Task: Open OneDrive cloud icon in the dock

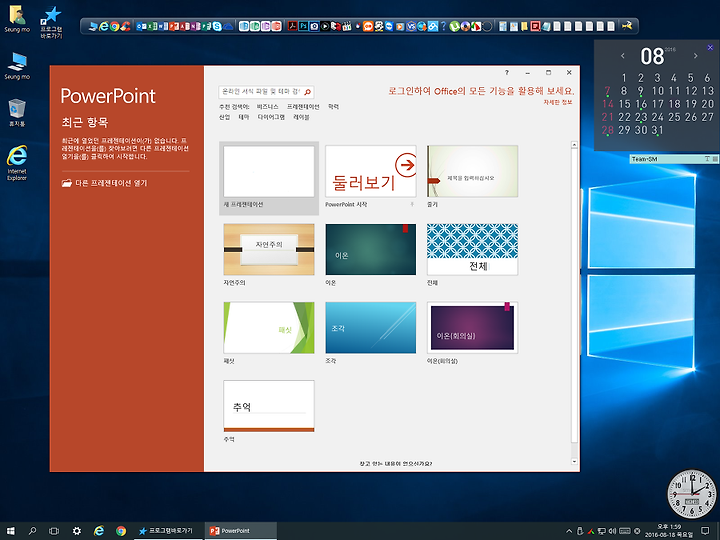Action: [228, 27]
